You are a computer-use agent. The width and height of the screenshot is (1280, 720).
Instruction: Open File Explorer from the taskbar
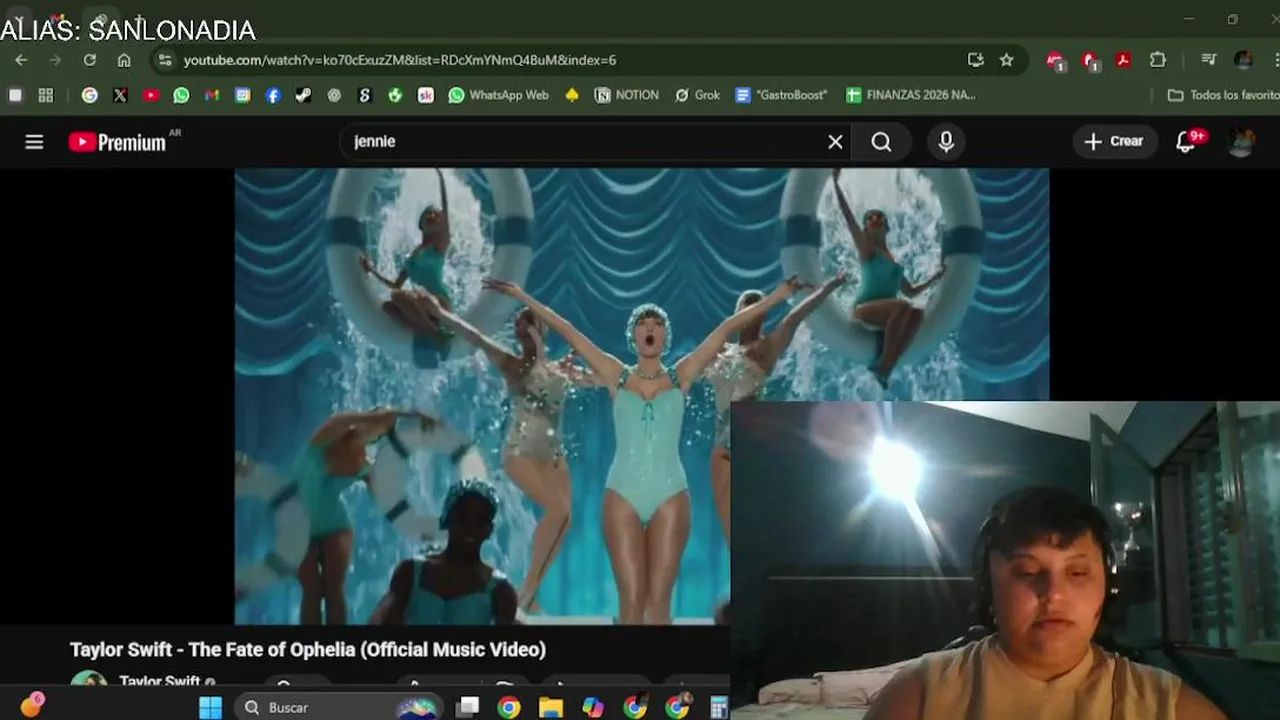pos(551,708)
